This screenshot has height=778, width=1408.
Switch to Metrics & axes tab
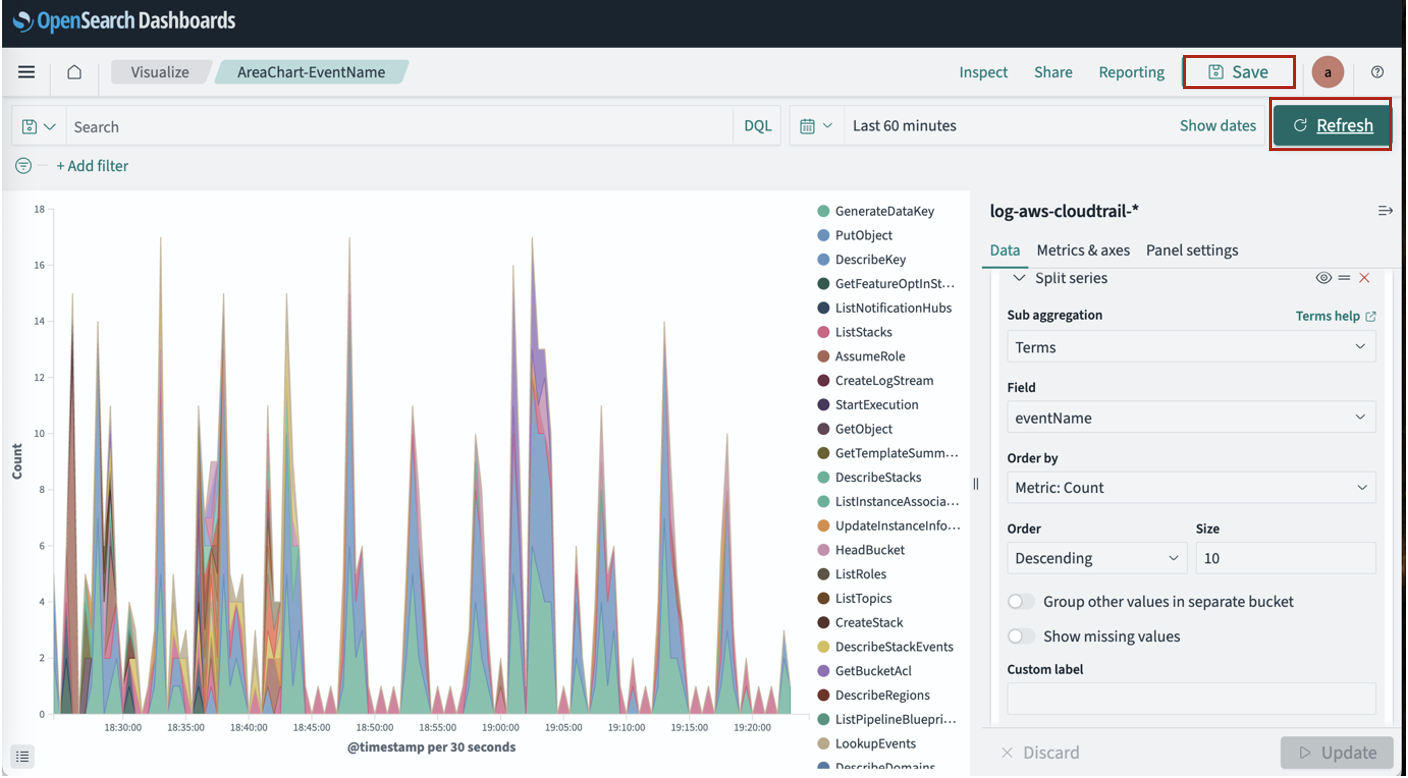pyautogui.click(x=1083, y=251)
